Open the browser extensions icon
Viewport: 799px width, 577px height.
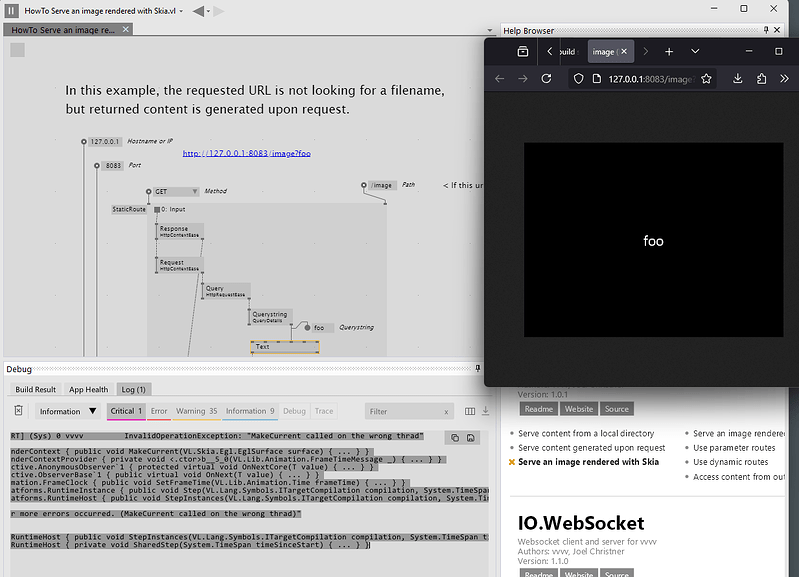pos(761,78)
